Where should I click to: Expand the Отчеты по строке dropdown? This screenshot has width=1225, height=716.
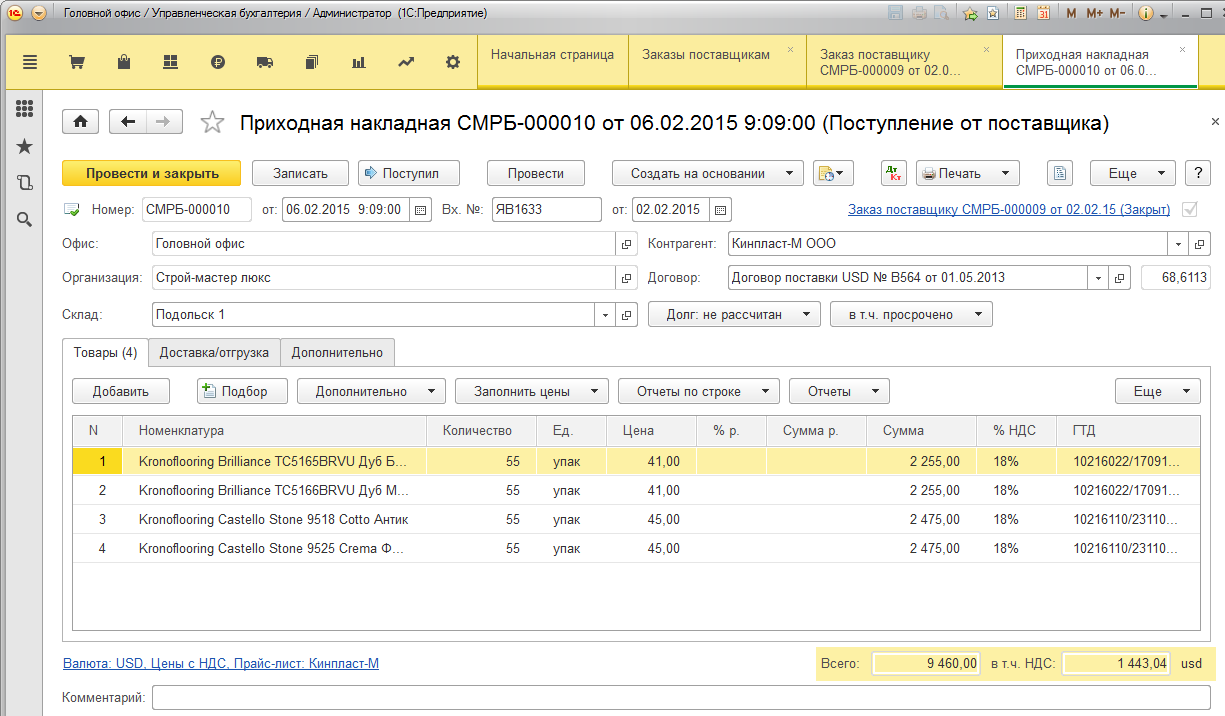point(698,391)
